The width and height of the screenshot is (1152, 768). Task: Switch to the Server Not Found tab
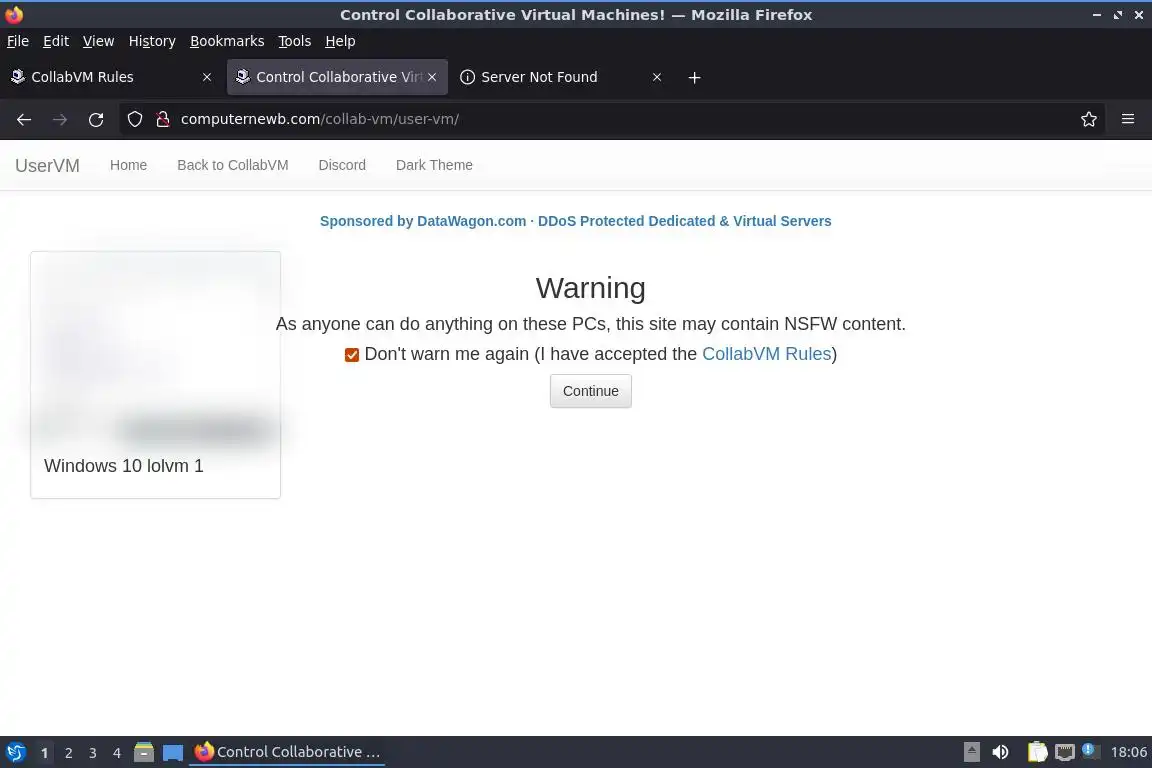pos(561,77)
